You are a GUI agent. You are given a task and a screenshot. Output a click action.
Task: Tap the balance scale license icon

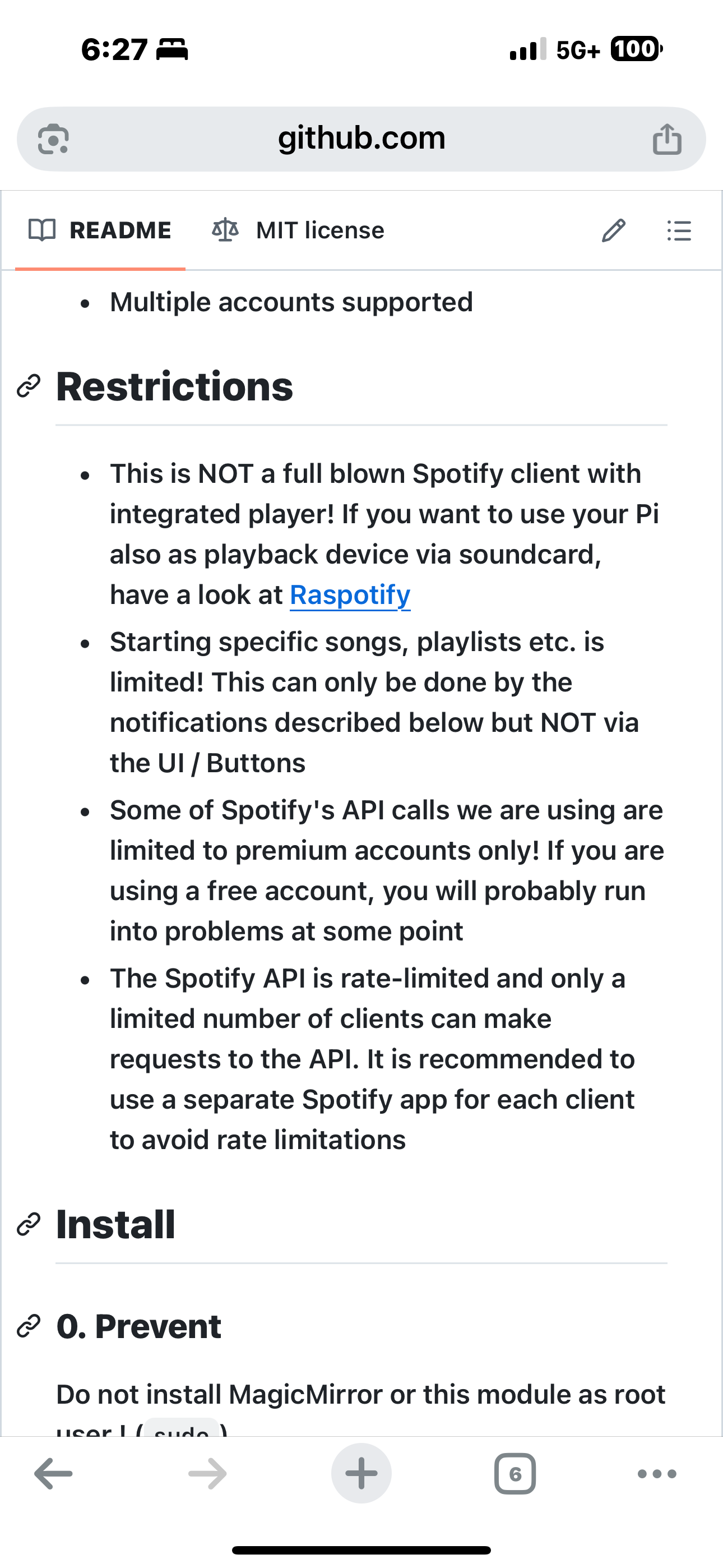tap(225, 230)
